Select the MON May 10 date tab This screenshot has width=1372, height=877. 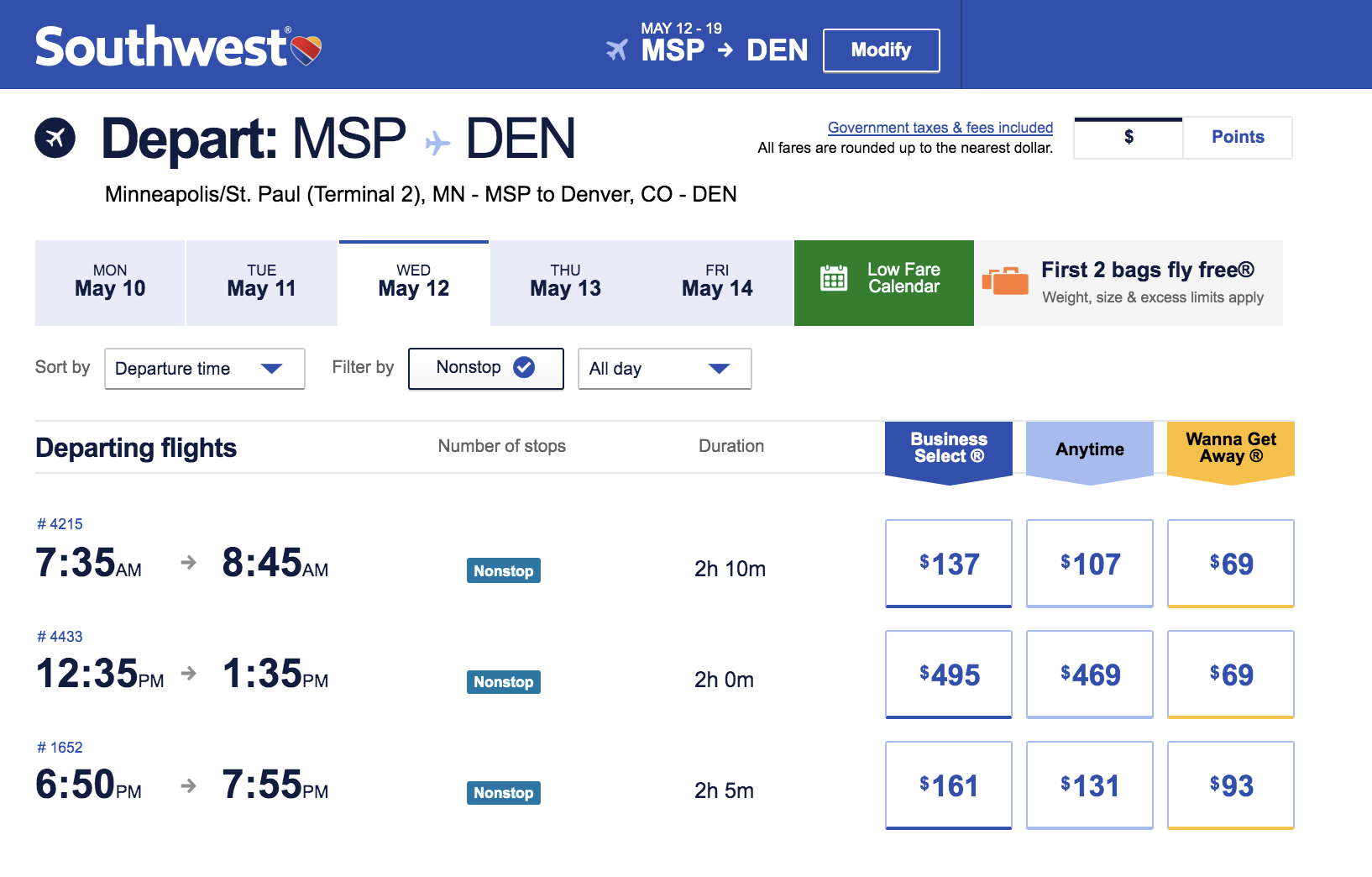pyautogui.click(x=109, y=282)
